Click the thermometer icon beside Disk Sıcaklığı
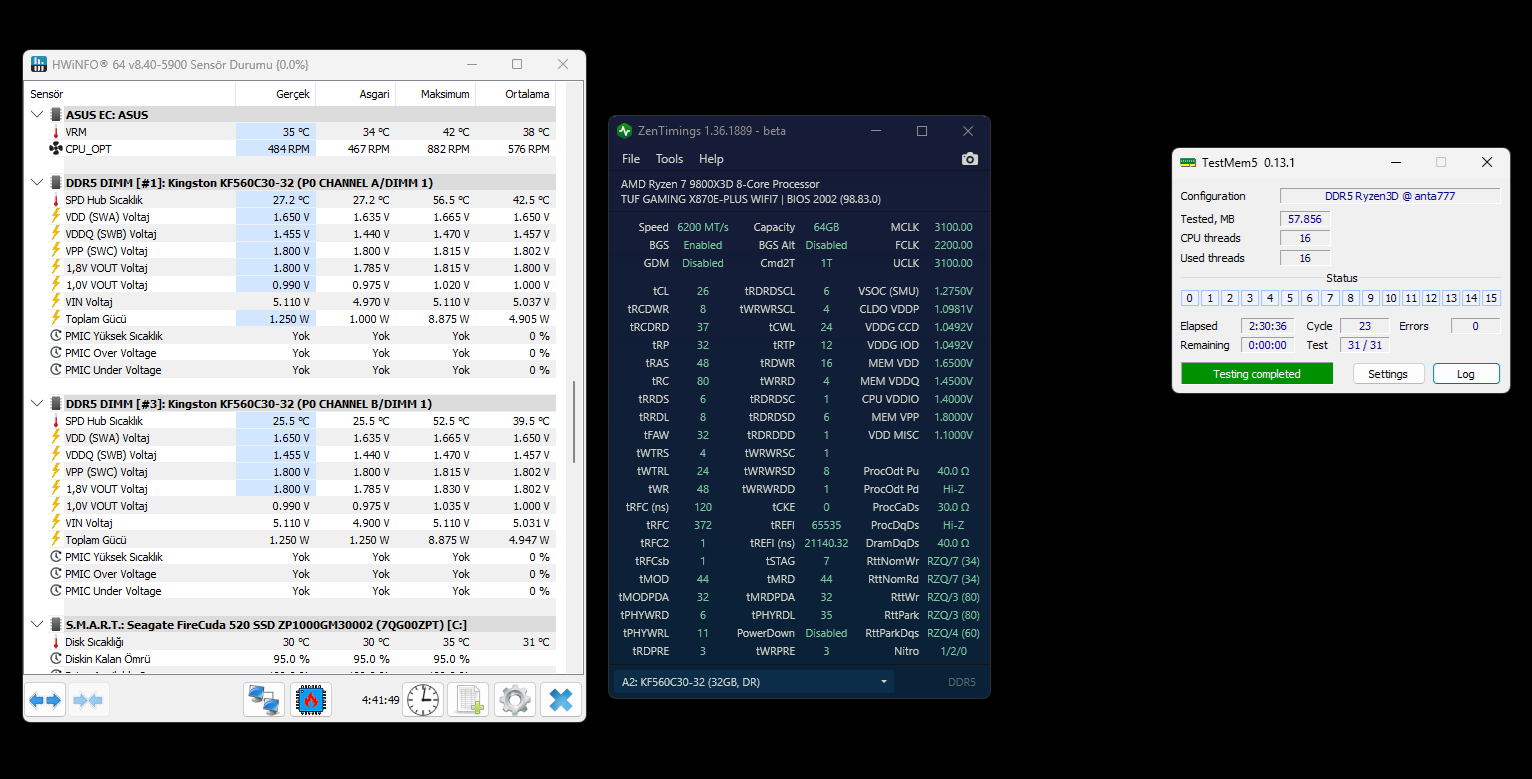Screen dimensions: 1532x779 click(55, 642)
